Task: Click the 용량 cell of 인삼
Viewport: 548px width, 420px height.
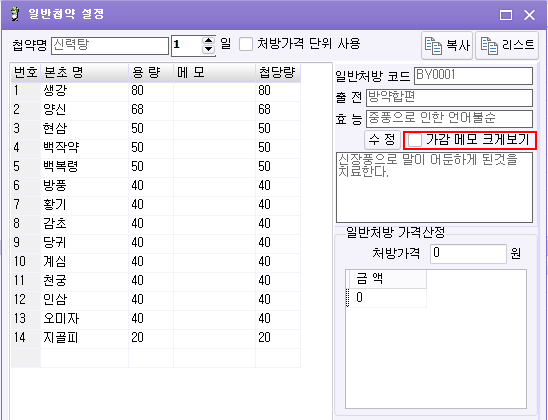Action: coord(151,300)
